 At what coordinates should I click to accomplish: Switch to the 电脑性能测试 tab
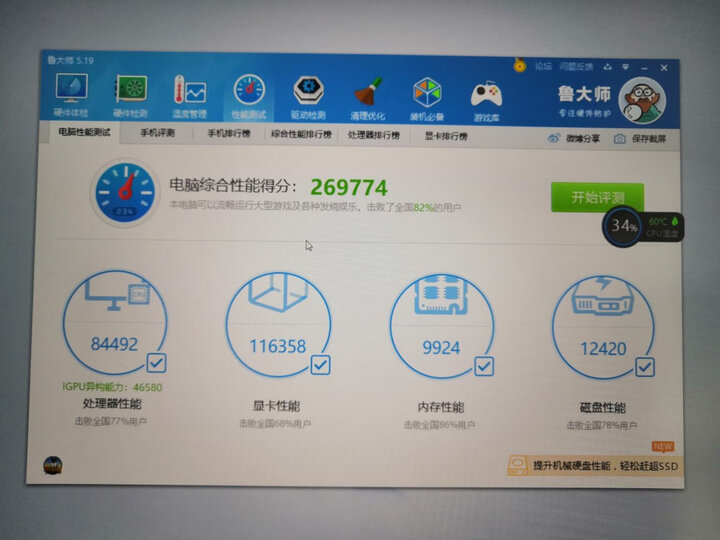click(x=84, y=132)
